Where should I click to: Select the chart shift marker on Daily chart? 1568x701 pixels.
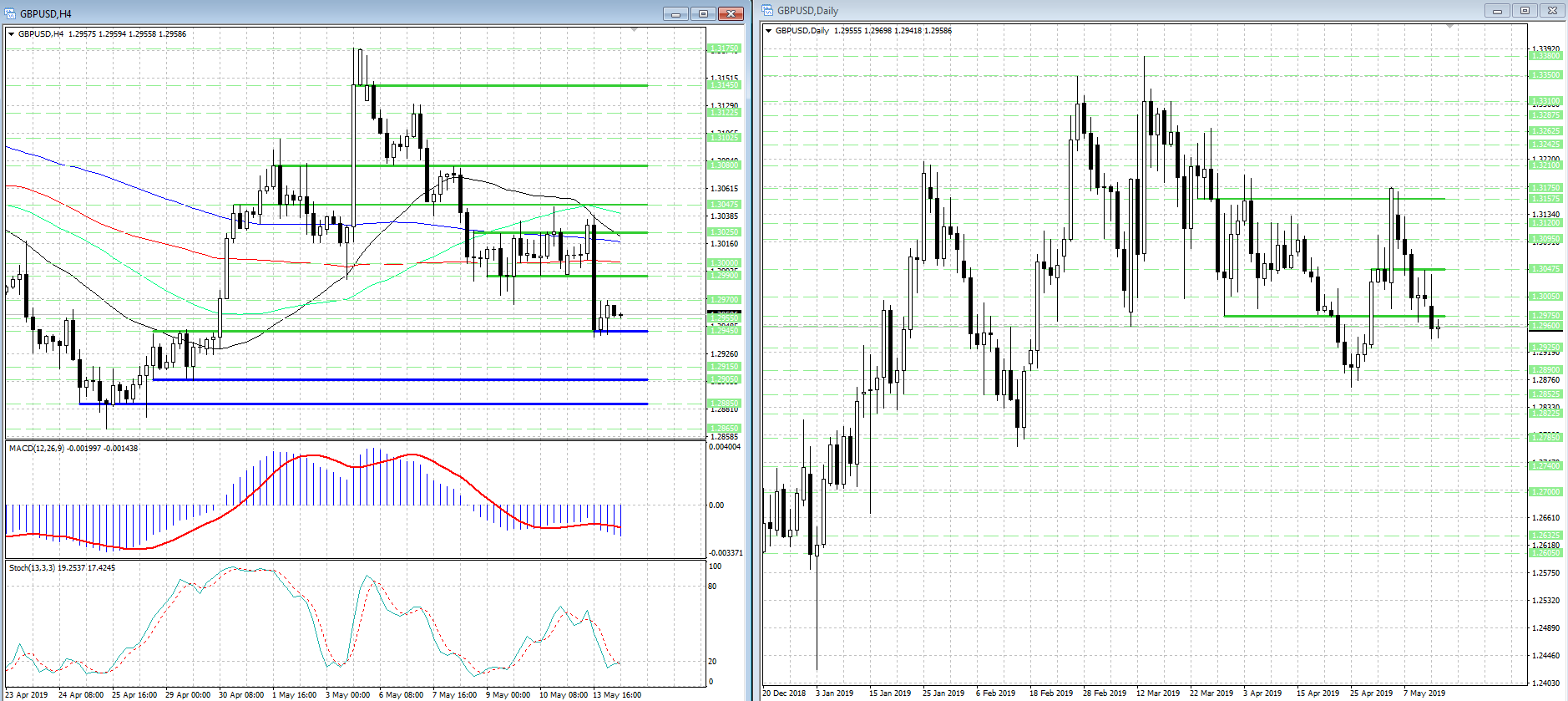click(1450, 27)
